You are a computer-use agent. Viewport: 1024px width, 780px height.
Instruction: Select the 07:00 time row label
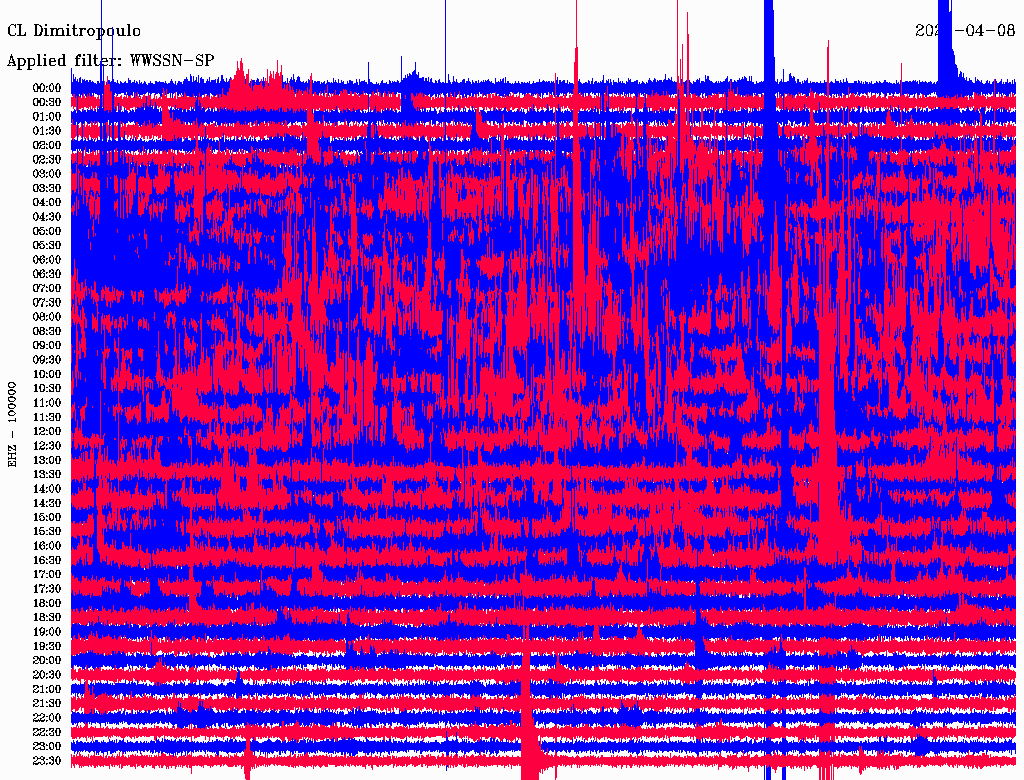point(47,288)
